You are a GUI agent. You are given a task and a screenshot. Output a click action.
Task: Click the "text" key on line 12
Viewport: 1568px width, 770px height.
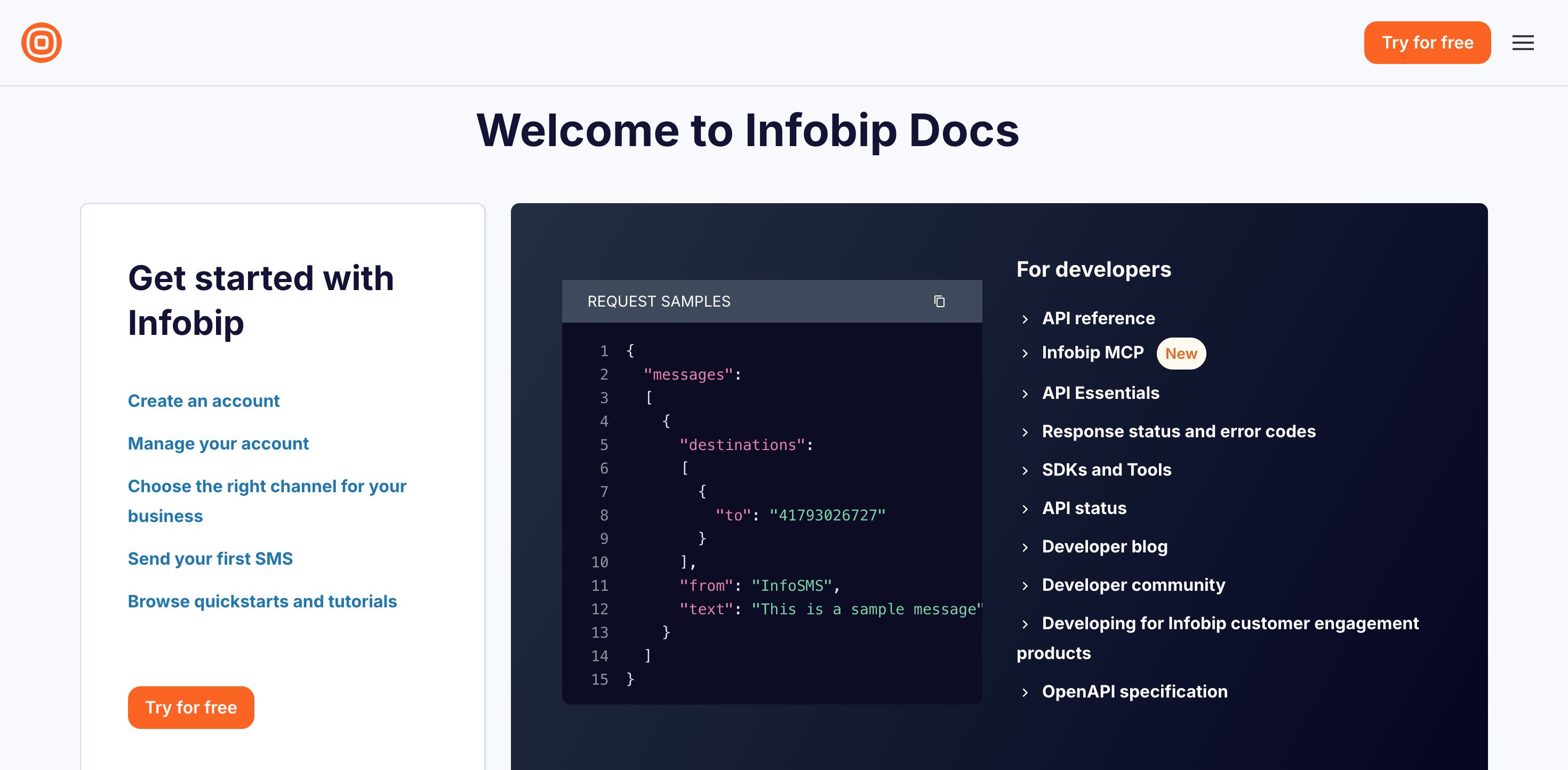(706, 609)
